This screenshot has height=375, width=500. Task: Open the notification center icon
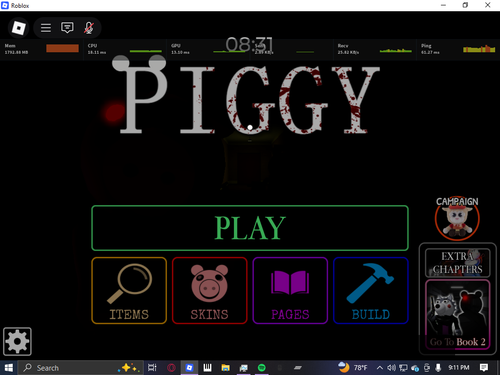tap(484, 367)
